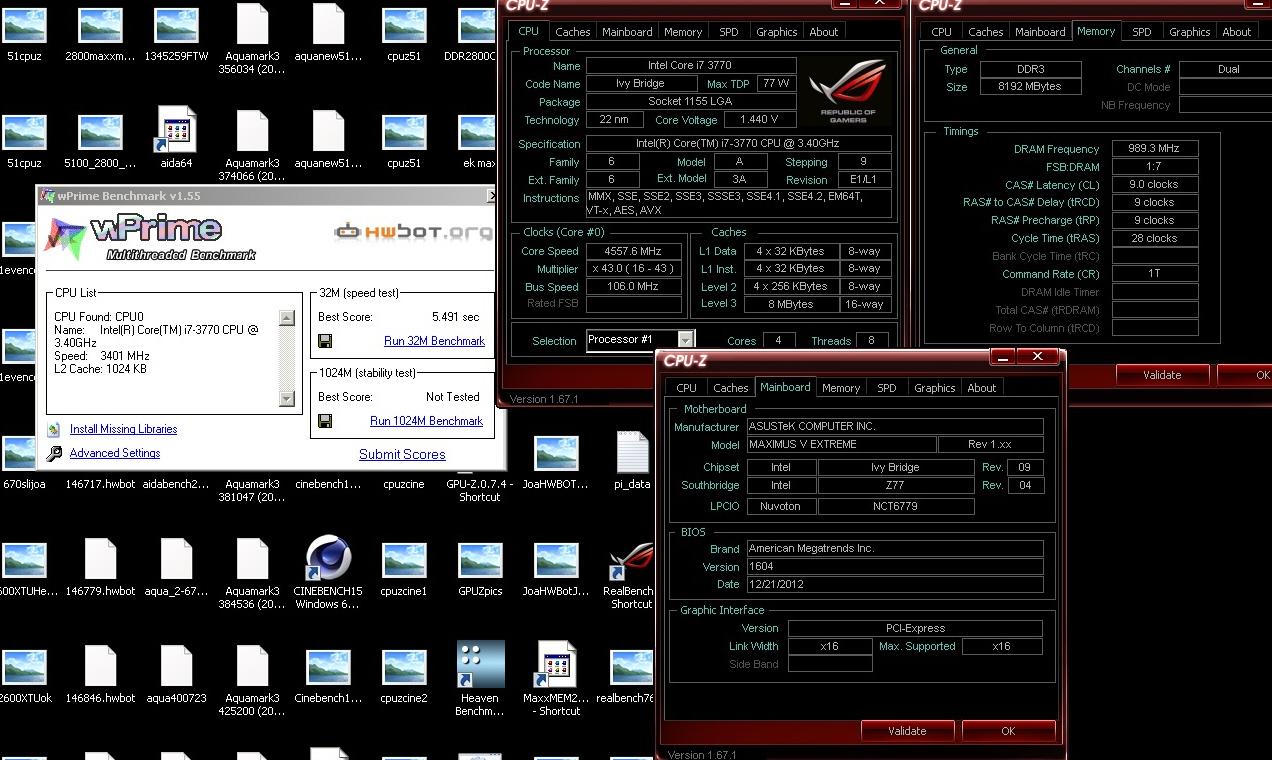Click the 32M Best Score 5.491 sec

455,317
